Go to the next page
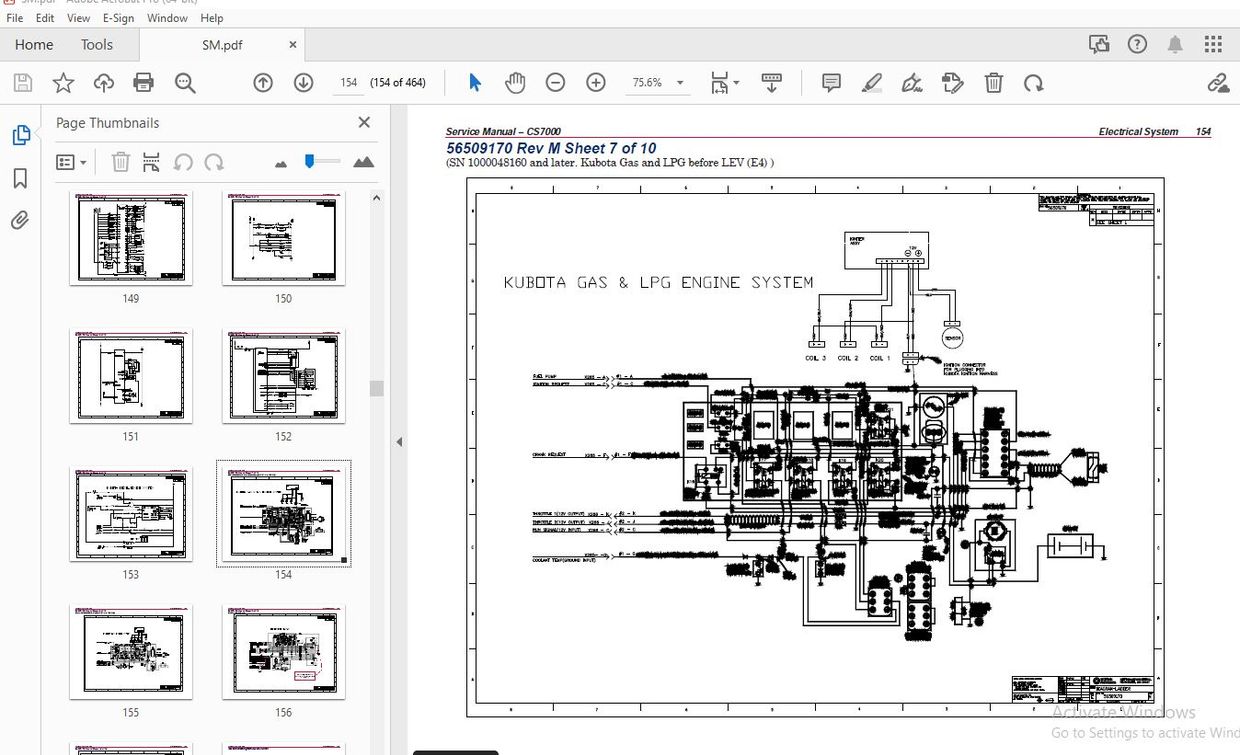 303,82
